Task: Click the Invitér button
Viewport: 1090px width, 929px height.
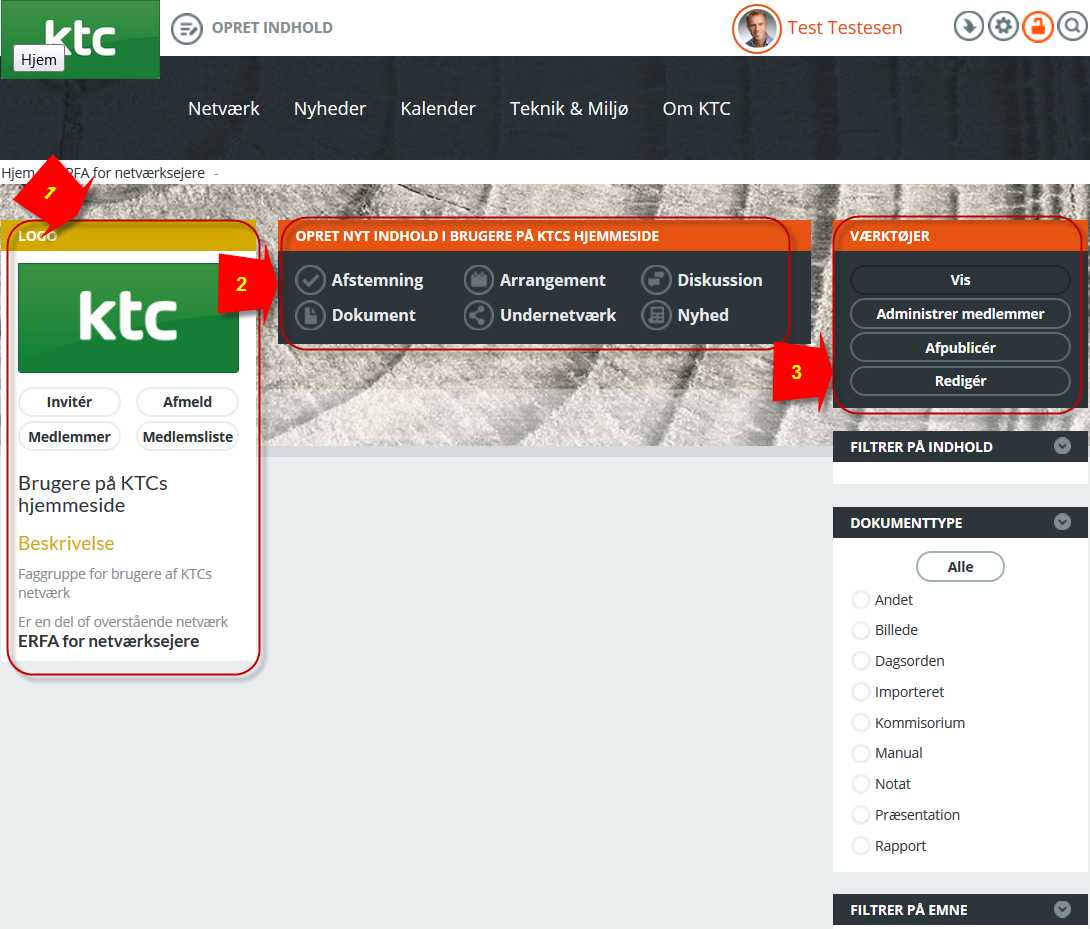Action: [x=70, y=402]
